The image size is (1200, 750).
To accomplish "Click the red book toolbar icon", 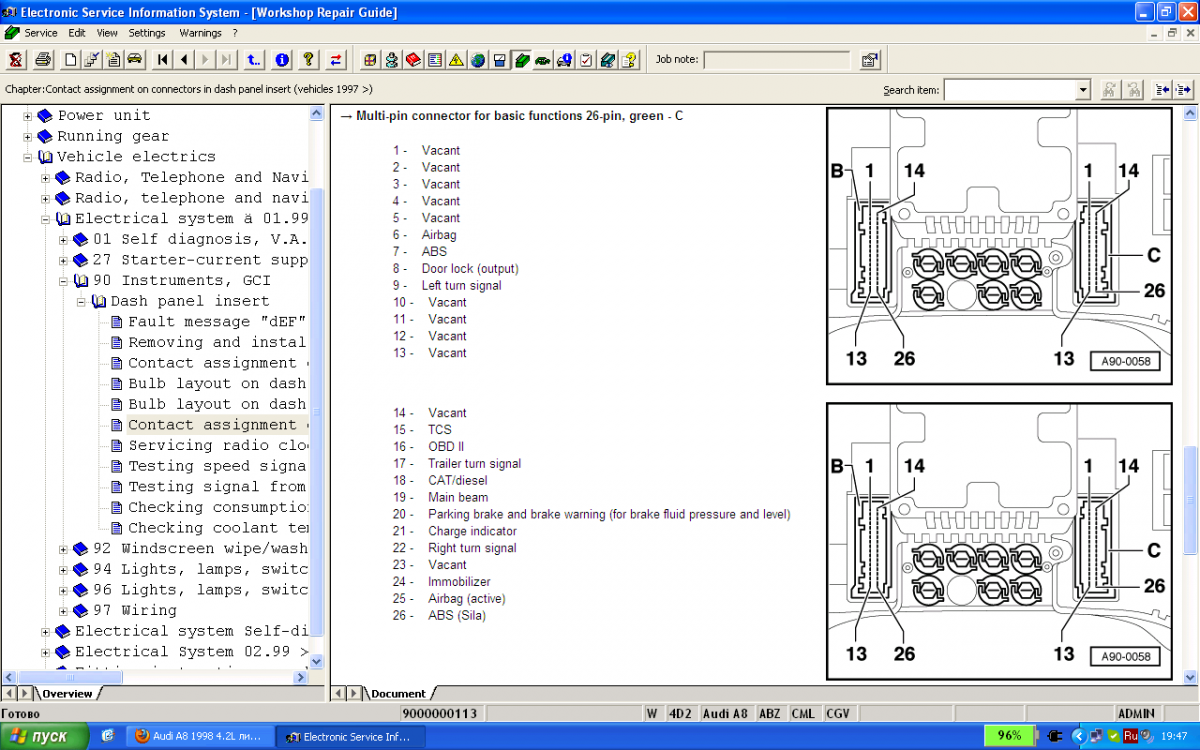I will 413,60.
